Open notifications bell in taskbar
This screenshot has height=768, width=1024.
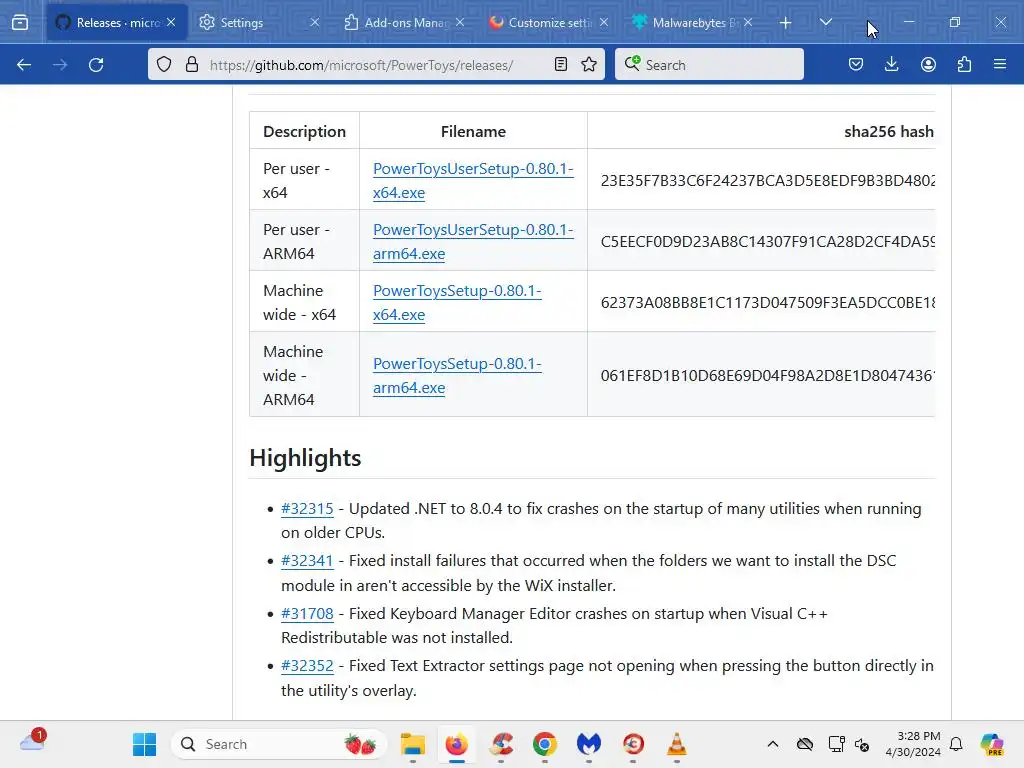956,744
